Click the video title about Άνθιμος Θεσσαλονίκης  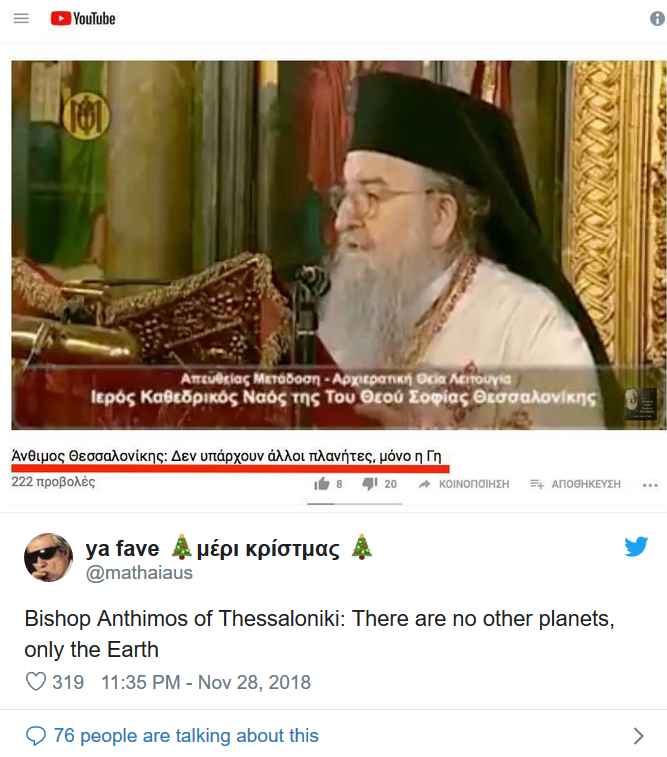pos(226,456)
